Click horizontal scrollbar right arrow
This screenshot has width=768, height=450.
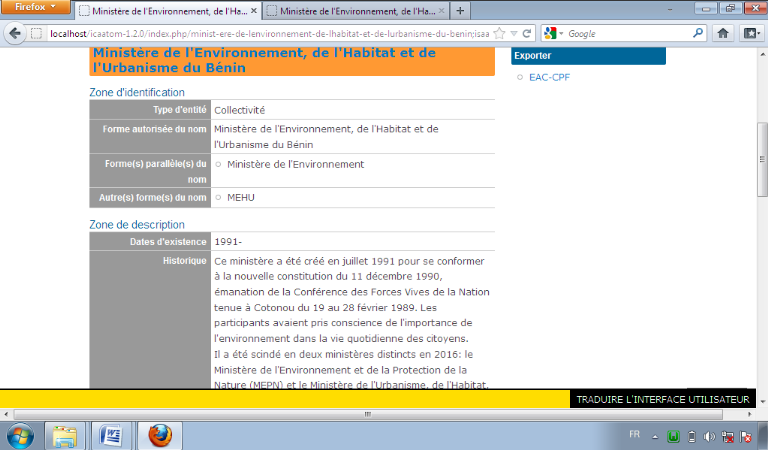pos(750,414)
